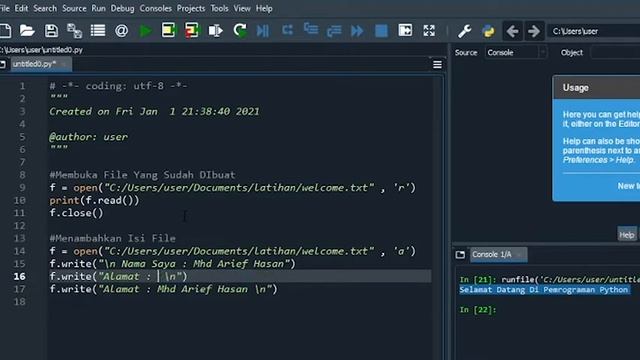Click 'Created on Fri Jan 1 21:38:40 2021' line
The width and height of the screenshot is (640, 360).
(x=154, y=111)
